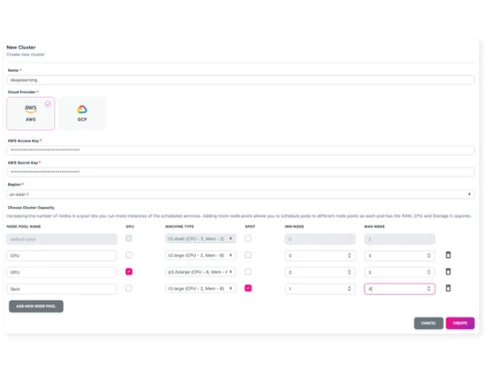Viewport: 500px width, 375px height.
Task: Click the pink Create button
Action: [x=460, y=323]
